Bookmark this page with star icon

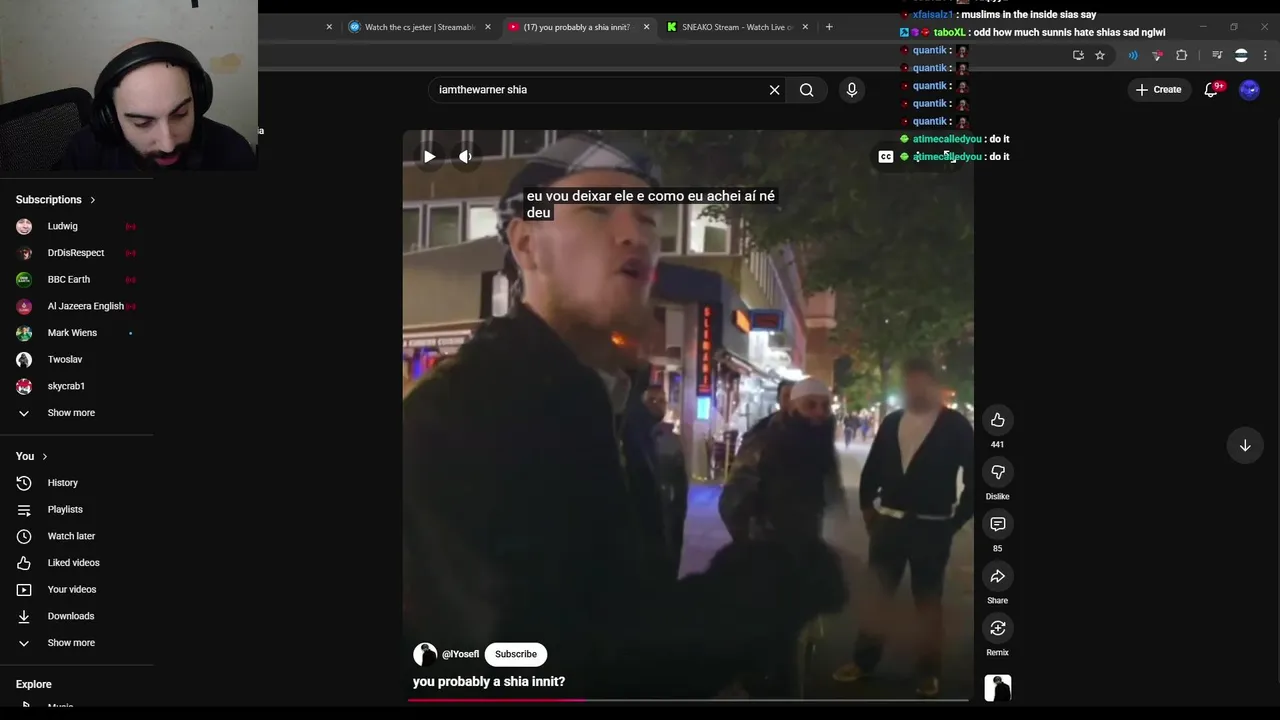(x=1100, y=55)
